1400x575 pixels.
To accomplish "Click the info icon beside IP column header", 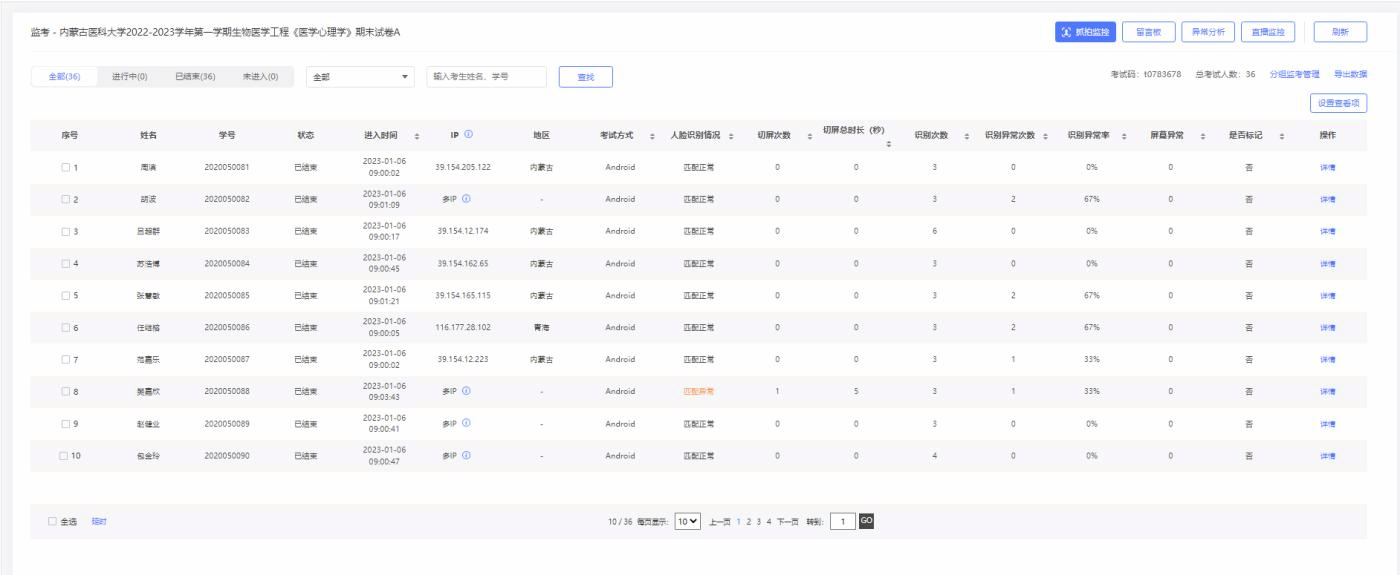I will coord(468,135).
